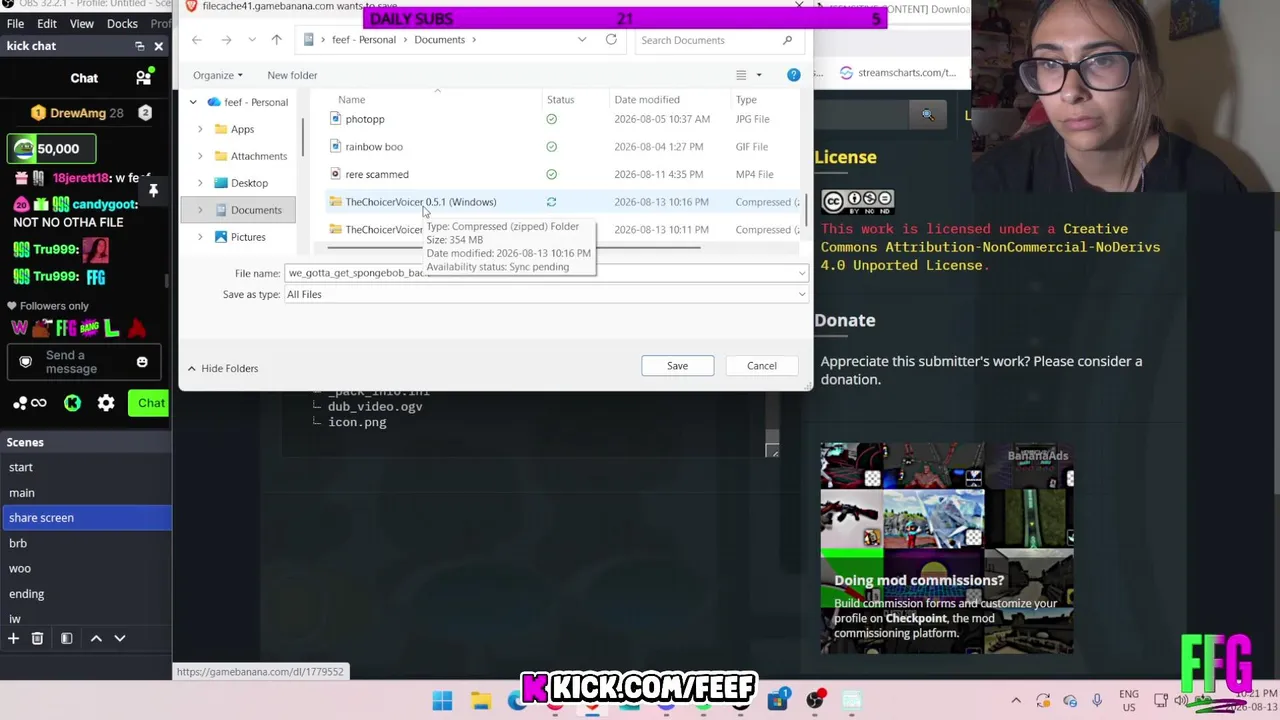The image size is (1280, 720).
Task: Select the rainbow boo GIF file
Action: (x=373, y=147)
